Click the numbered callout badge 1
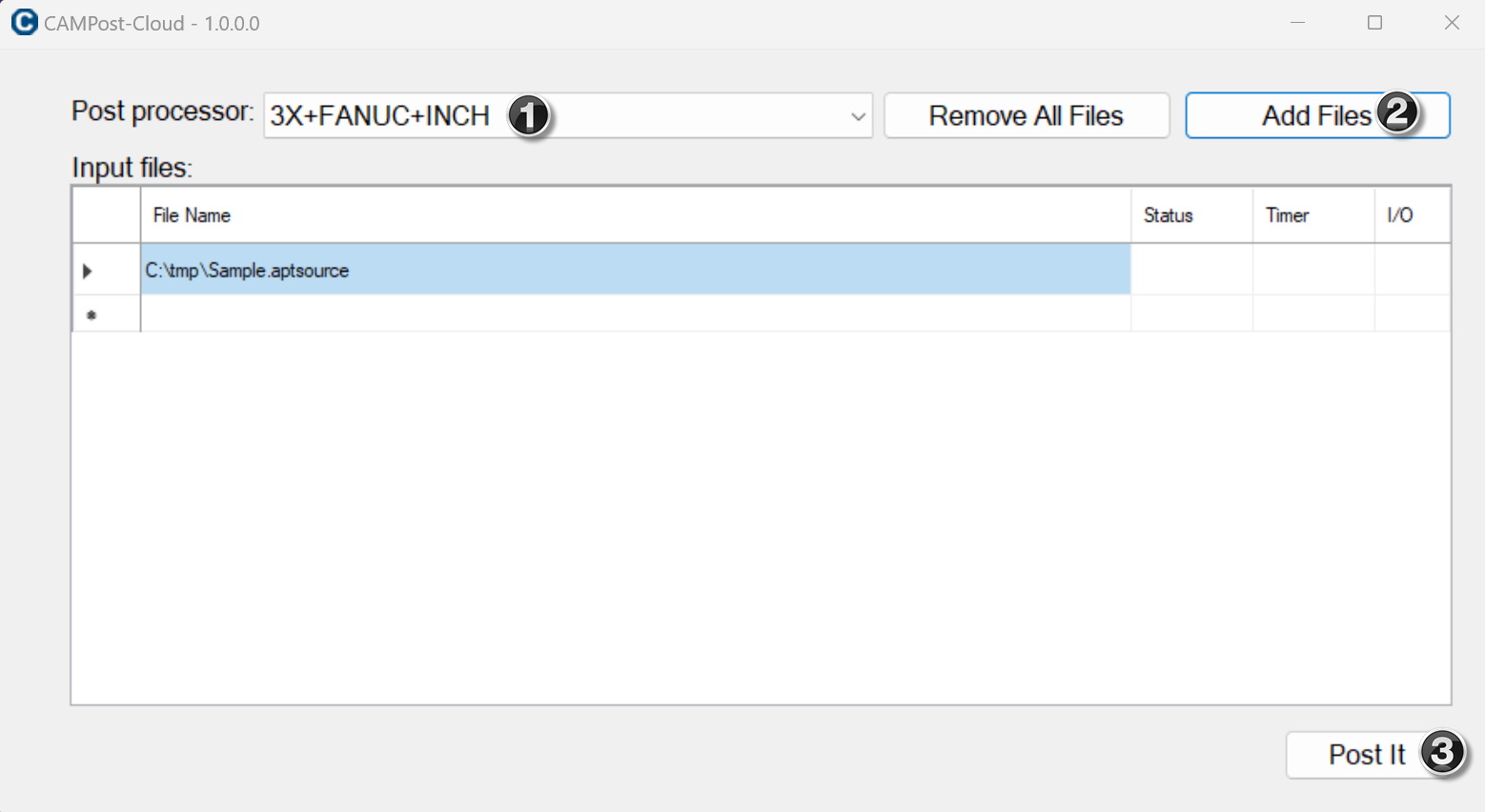The image size is (1485, 812). point(528,116)
